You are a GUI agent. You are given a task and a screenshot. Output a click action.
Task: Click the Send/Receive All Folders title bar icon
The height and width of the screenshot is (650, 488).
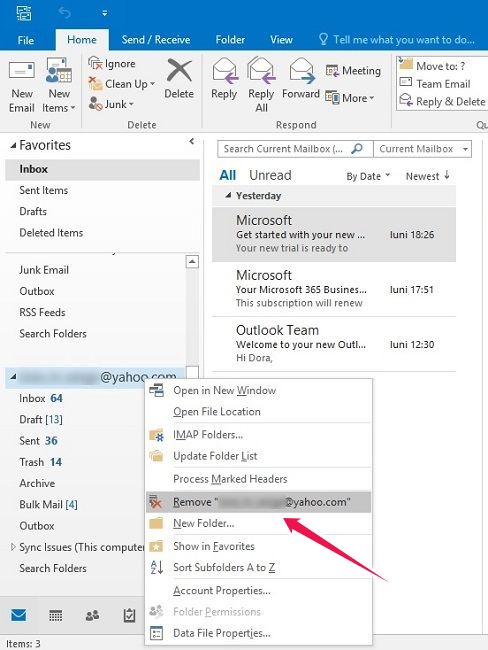pyautogui.click(x=24, y=13)
